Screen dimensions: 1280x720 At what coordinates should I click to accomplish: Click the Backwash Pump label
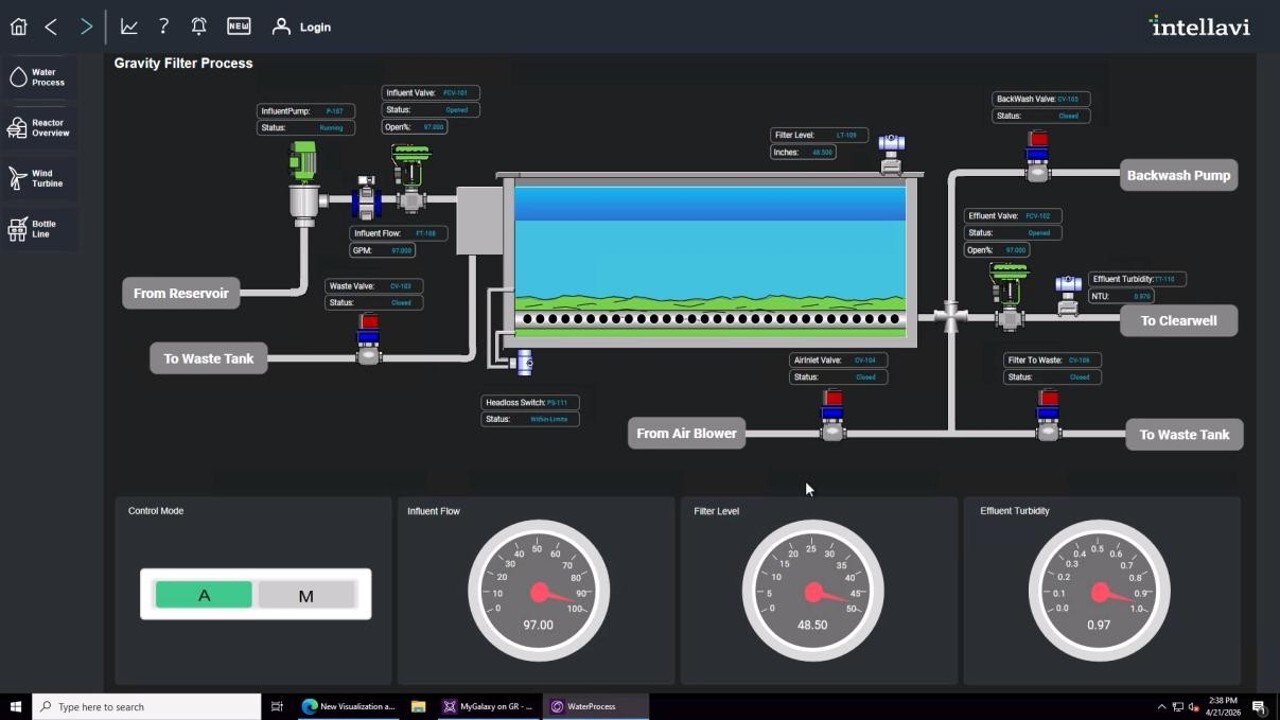point(1179,175)
